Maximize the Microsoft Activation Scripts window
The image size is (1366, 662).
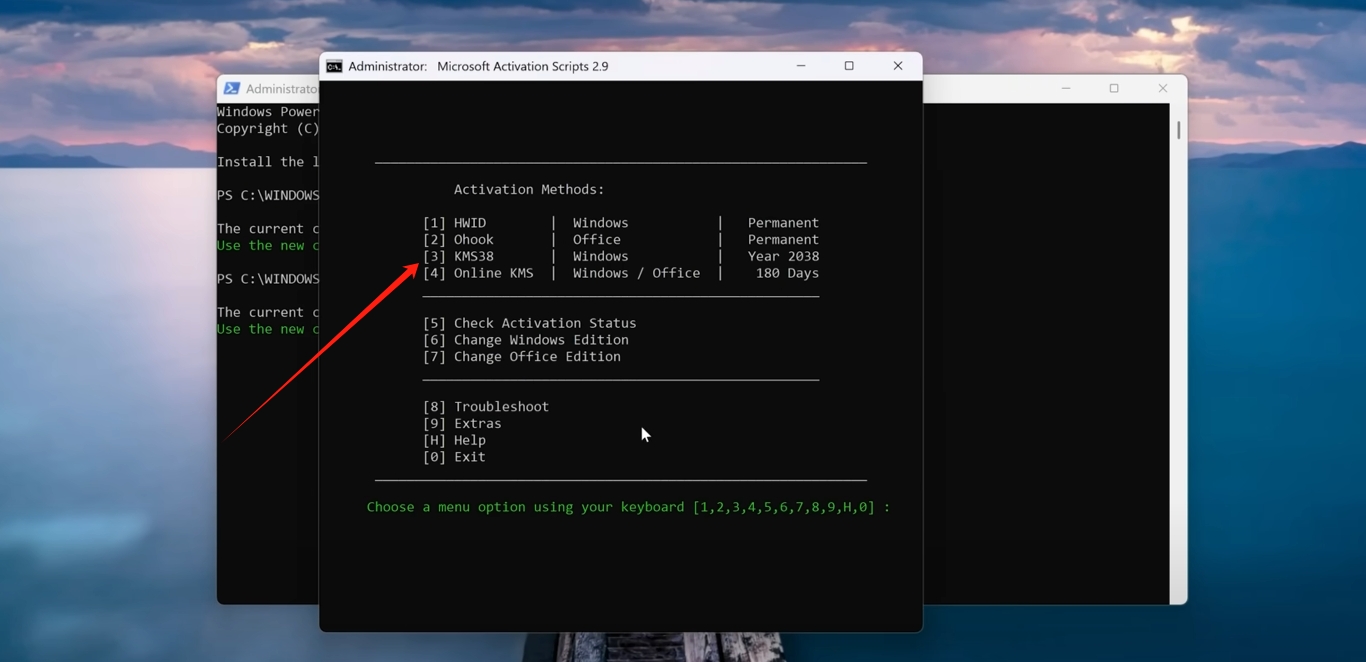[x=849, y=66]
